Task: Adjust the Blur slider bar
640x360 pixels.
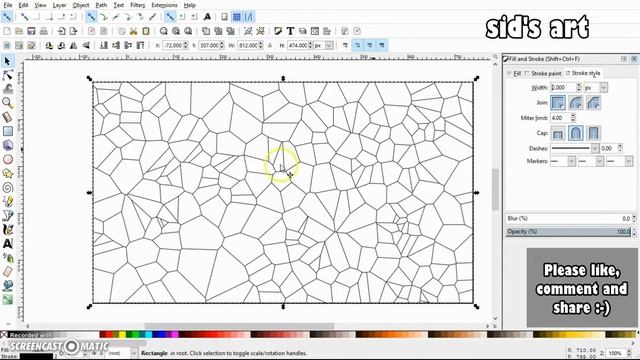Action: (568, 219)
